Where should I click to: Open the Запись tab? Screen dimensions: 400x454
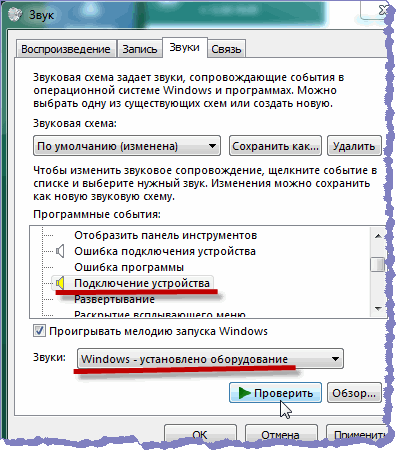(140, 49)
